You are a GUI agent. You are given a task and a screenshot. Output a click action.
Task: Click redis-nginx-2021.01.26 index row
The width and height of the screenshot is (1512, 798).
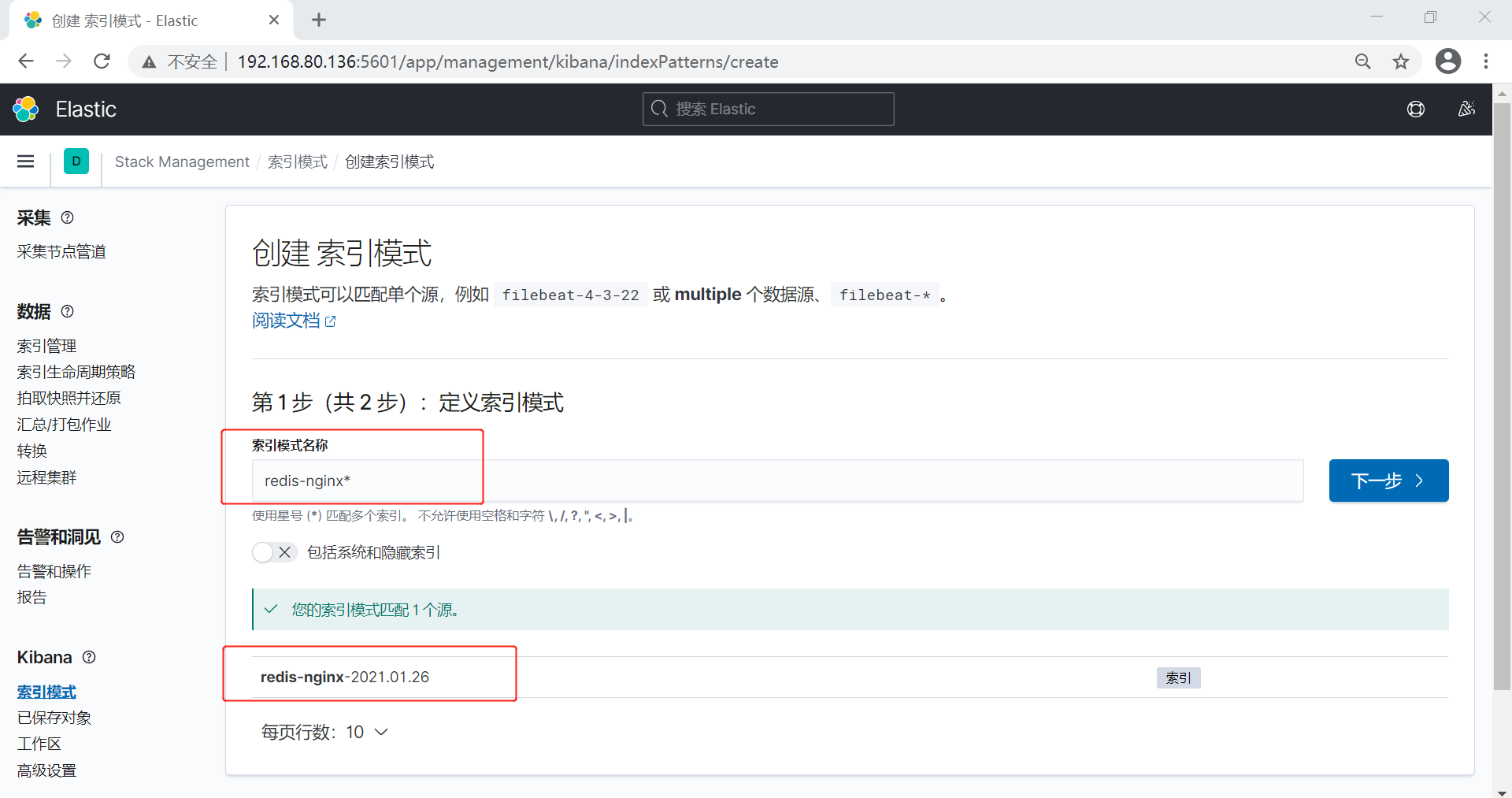[x=850, y=677]
